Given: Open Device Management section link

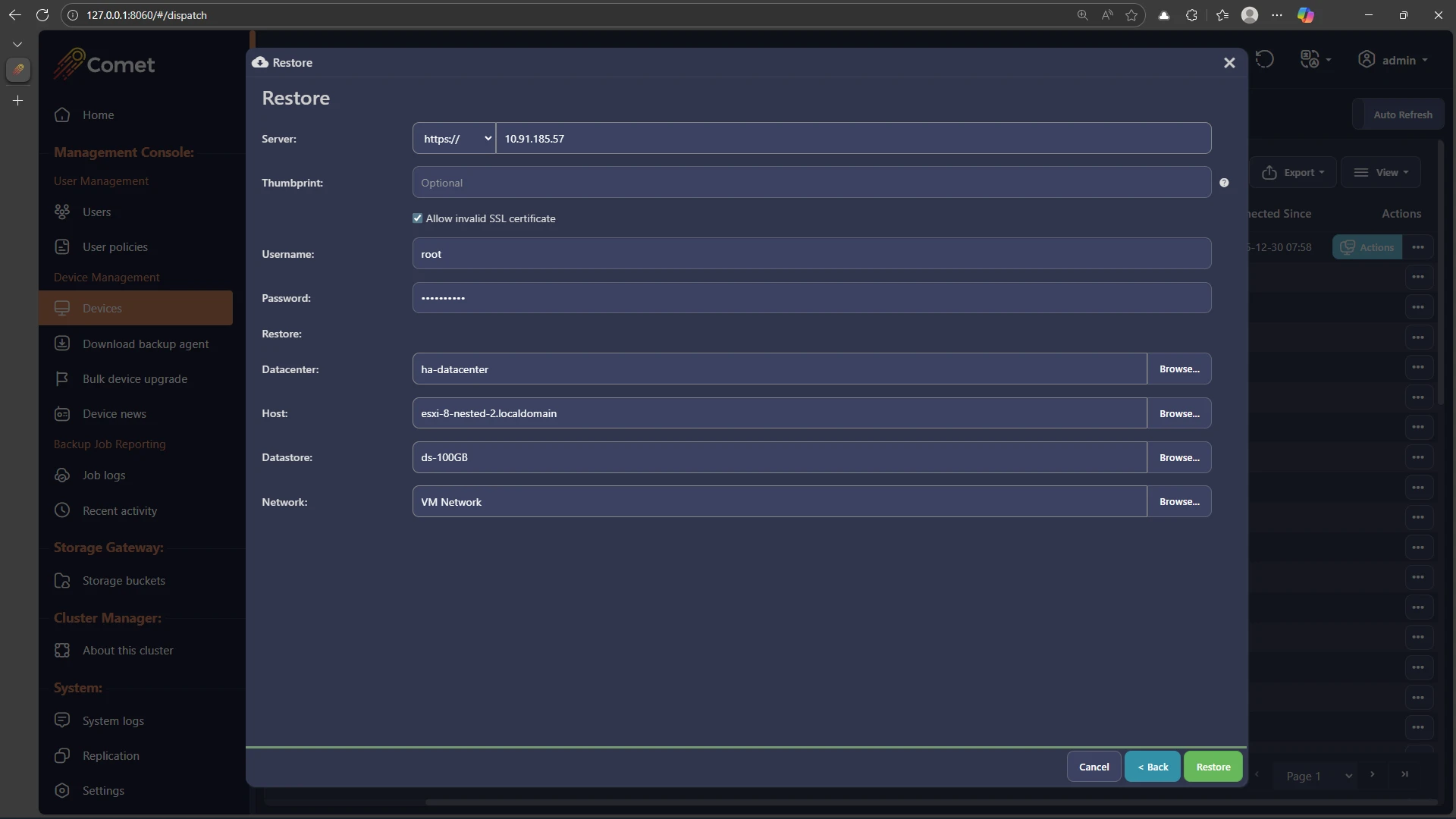Looking at the screenshot, I should coord(106,278).
